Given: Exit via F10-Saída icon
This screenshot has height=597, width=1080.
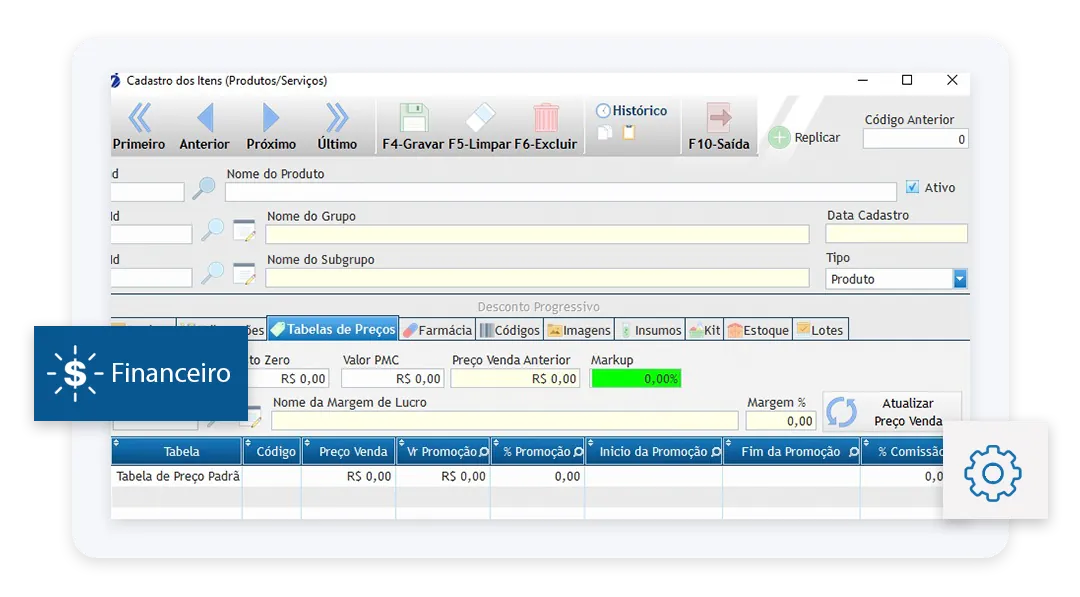Looking at the screenshot, I should tap(718, 118).
